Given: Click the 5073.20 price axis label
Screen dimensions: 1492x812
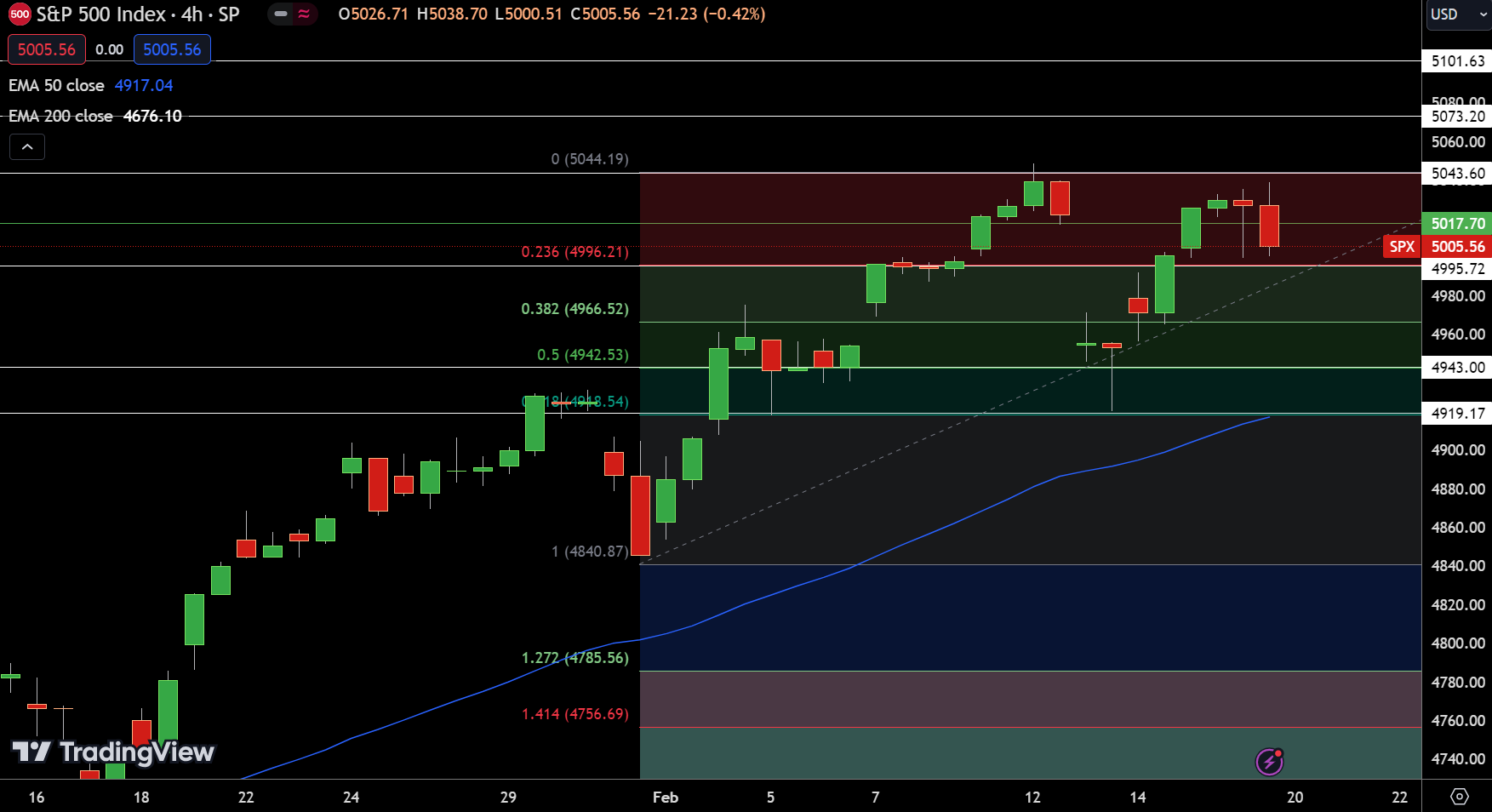Looking at the screenshot, I should [1457, 117].
